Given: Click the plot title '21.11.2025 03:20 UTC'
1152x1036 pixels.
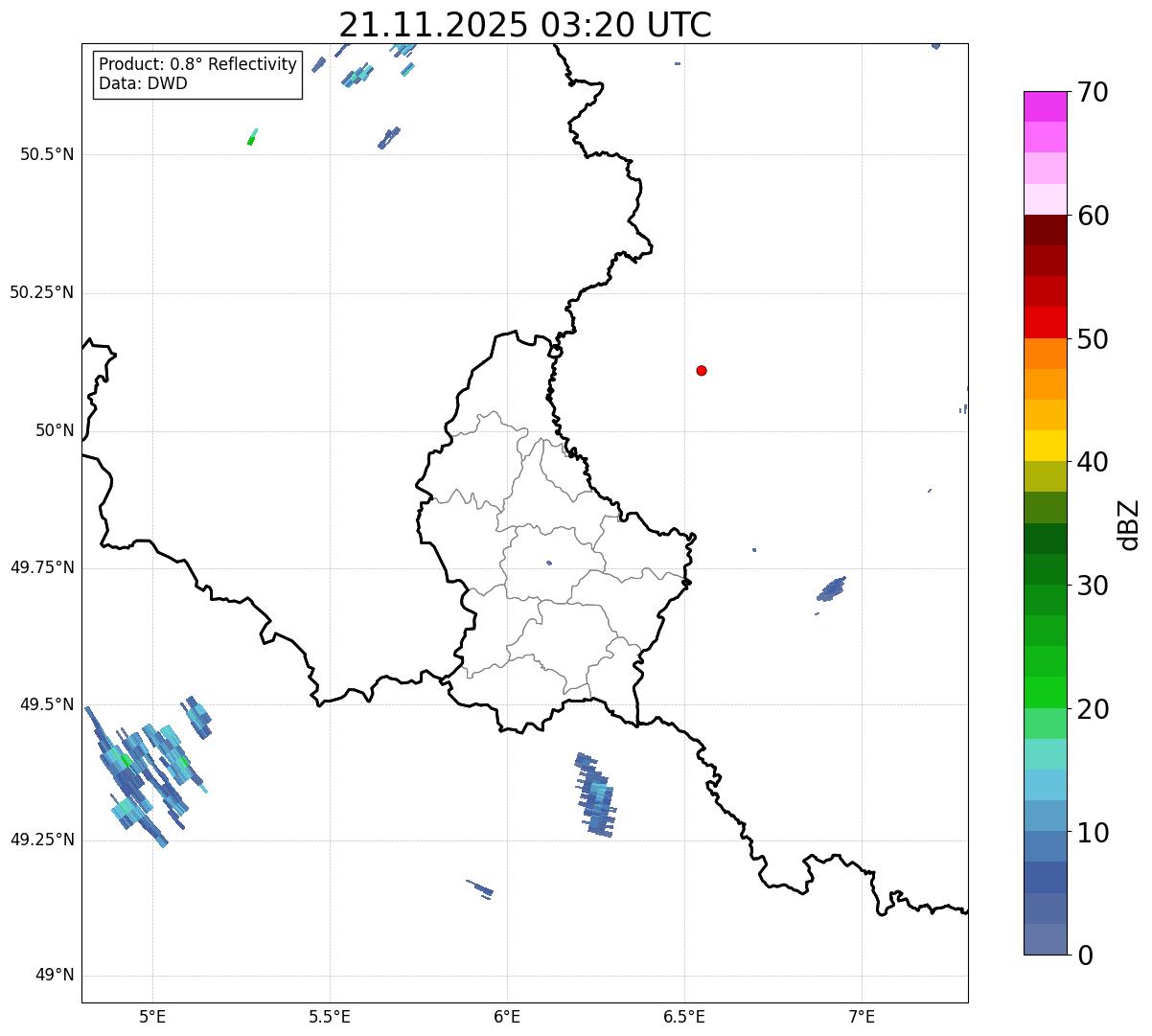Looking at the screenshot, I should coord(525,25).
